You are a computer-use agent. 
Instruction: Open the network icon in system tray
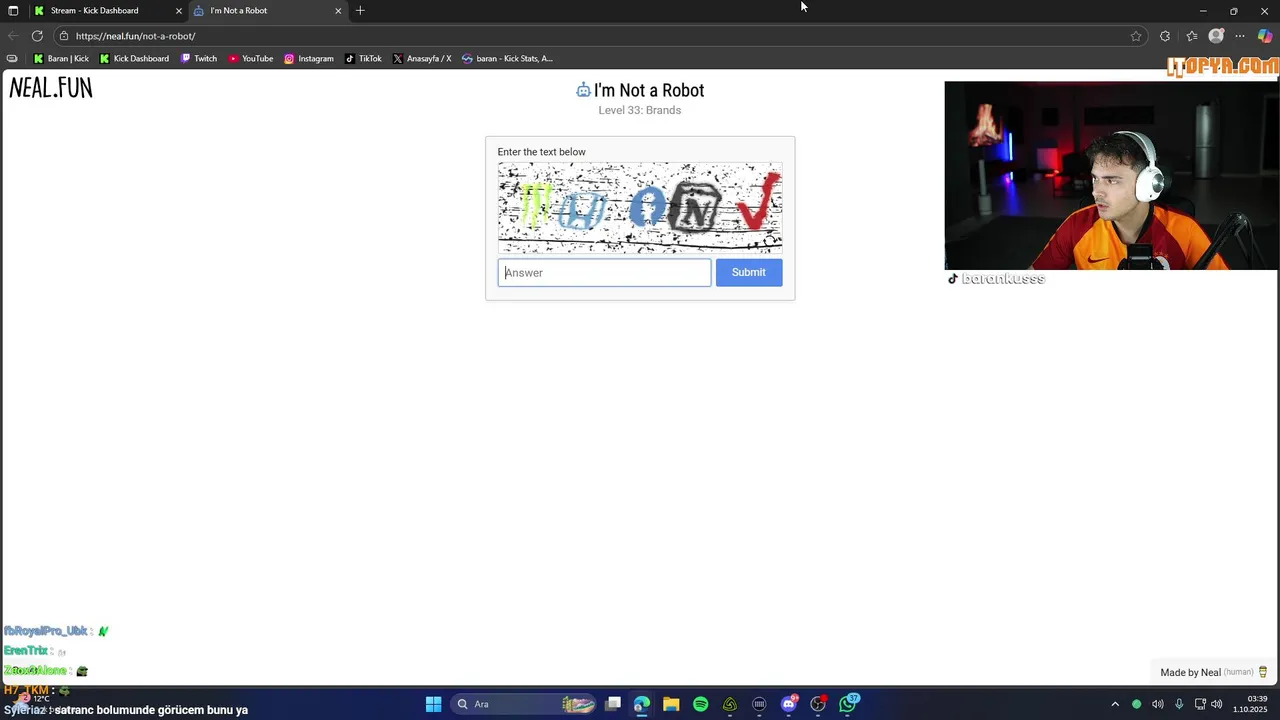coord(1200,704)
